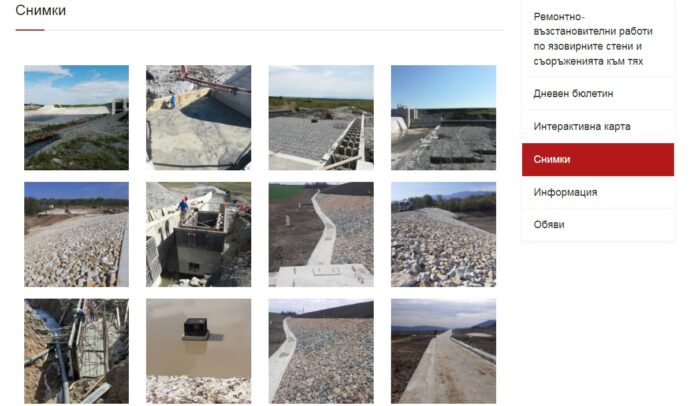
Task: Open photo of white stone riprap with mountains
Action: coord(443,234)
